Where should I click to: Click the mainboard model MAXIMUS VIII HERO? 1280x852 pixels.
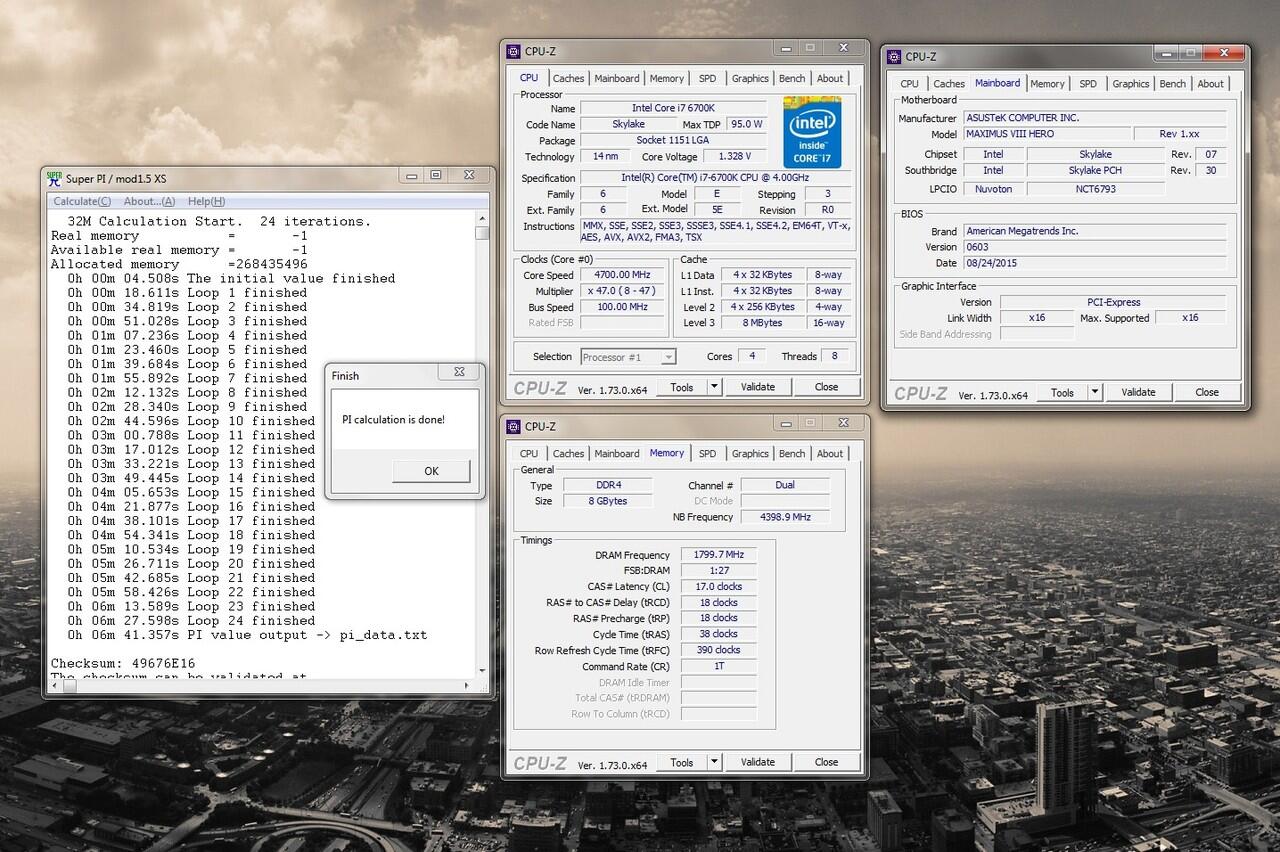click(x=1046, y=134)
